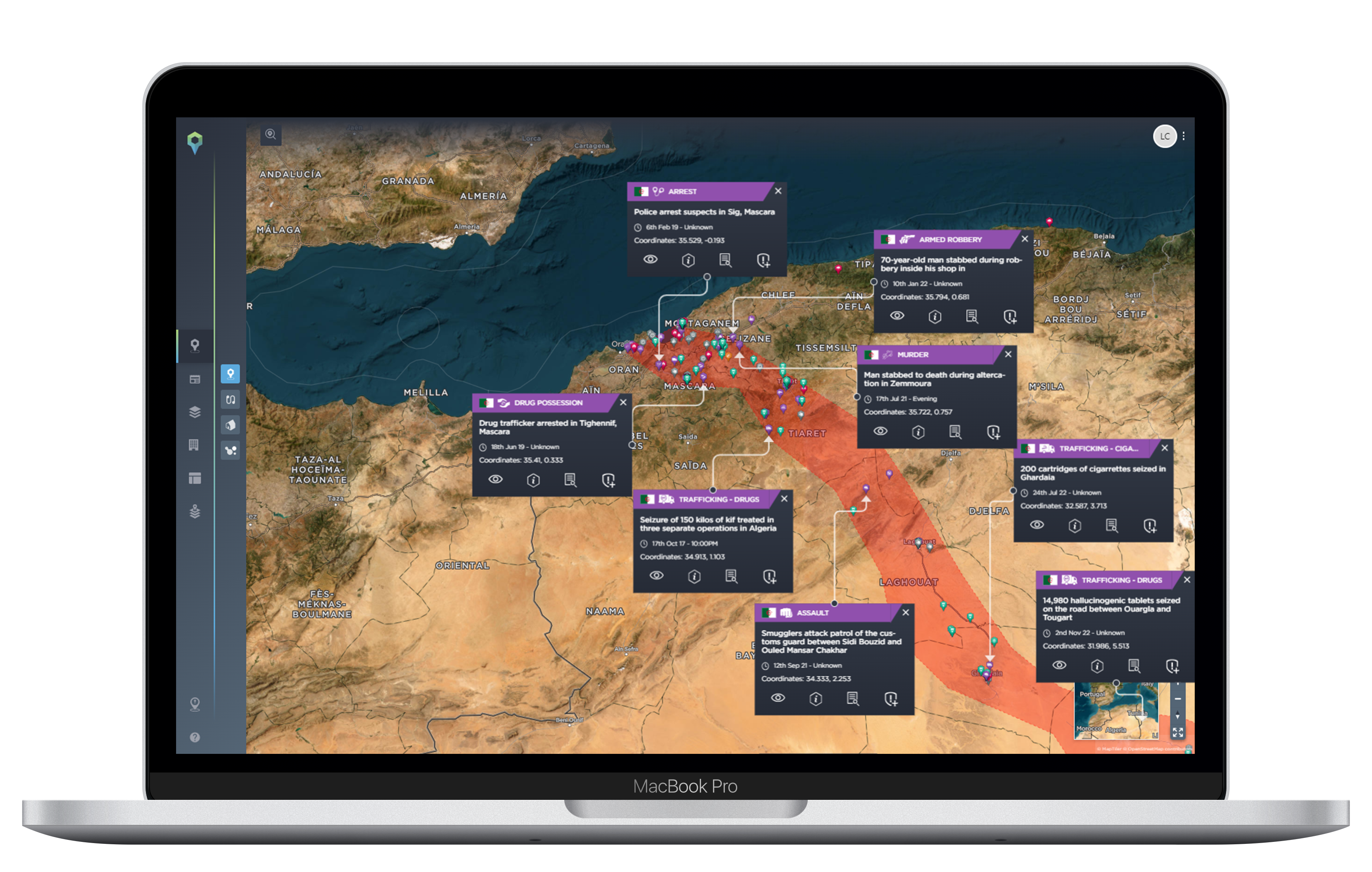
Task: Toggle eye icon on Assault card
Action: [778, 698]
